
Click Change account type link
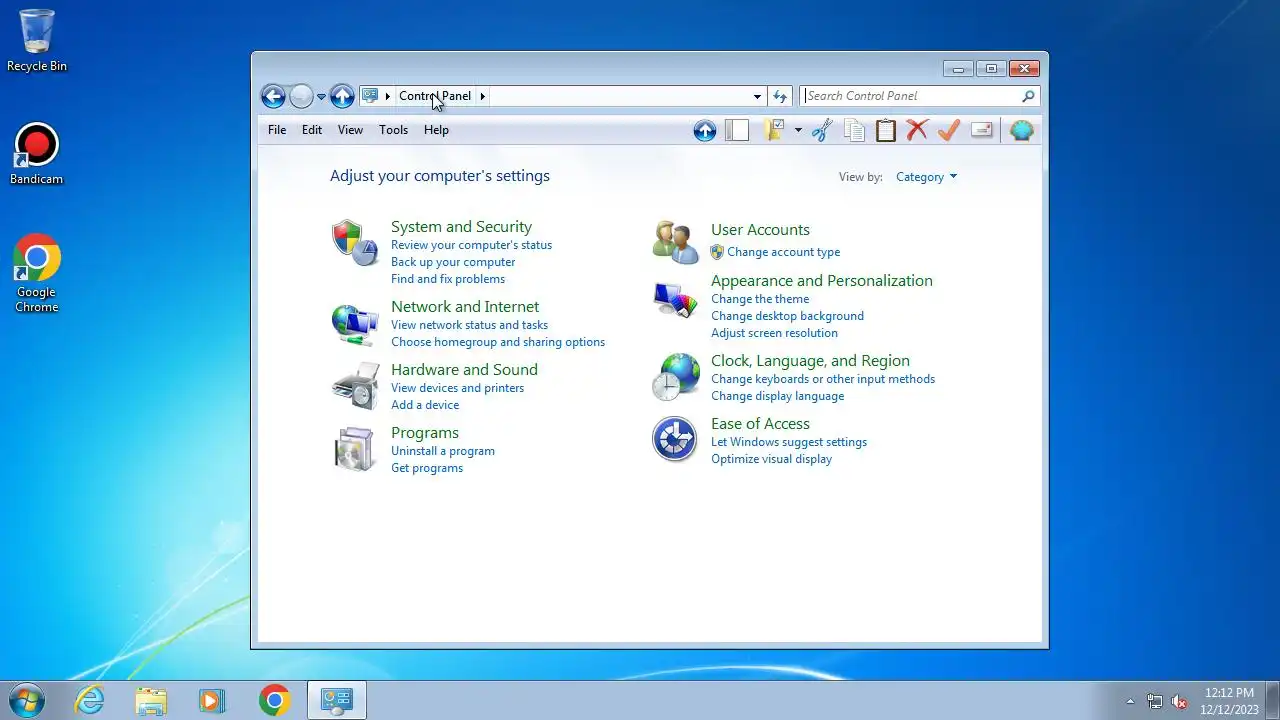coord(783,252)
